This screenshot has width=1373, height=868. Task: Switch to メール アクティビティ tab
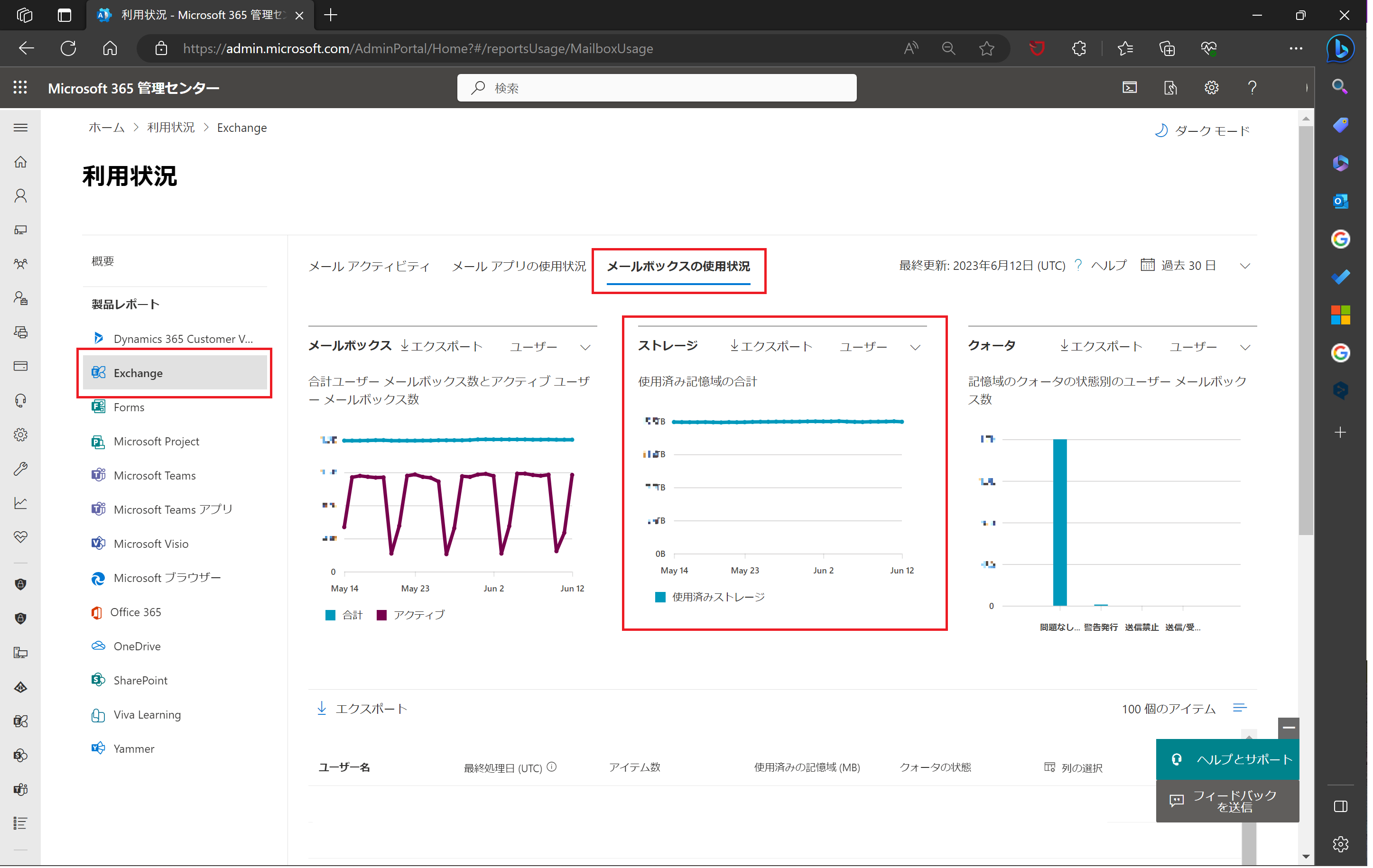click(x=369, y=266)
